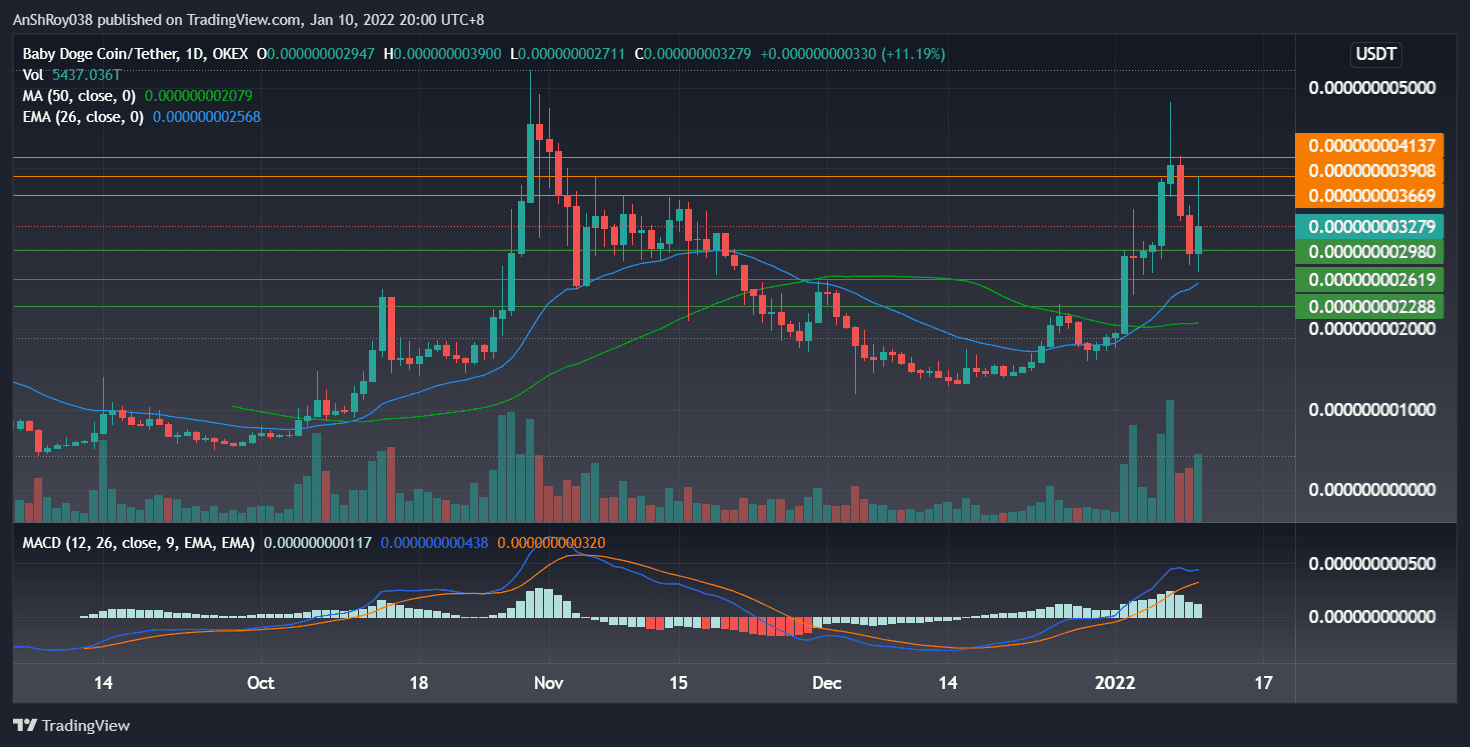
Task: Click the green support label 0.000000002288
Action: [1370, 305]
